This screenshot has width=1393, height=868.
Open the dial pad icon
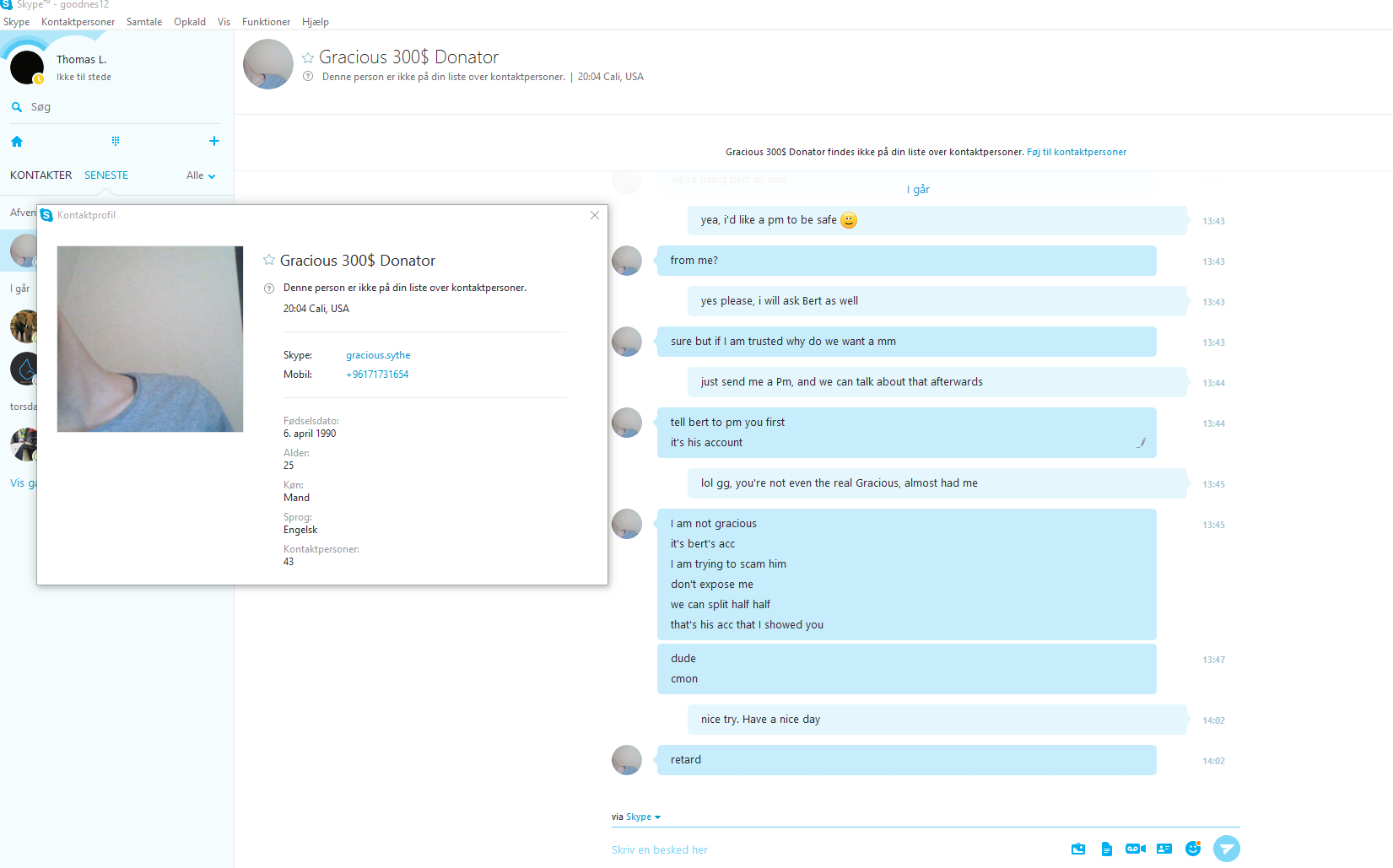pyautogui.click(x=116, y=141)
